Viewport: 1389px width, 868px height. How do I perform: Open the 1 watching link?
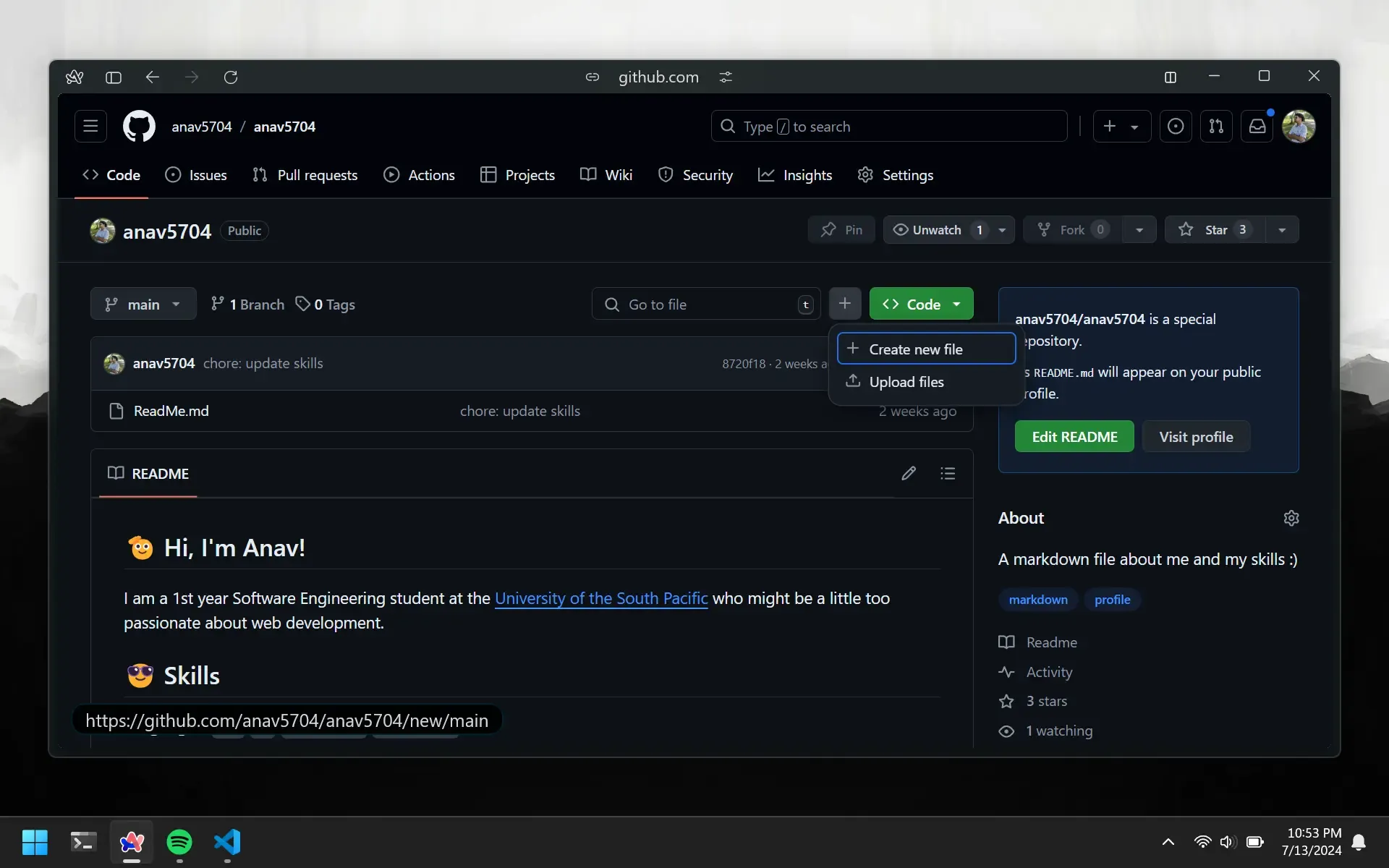click(1045, 731)
